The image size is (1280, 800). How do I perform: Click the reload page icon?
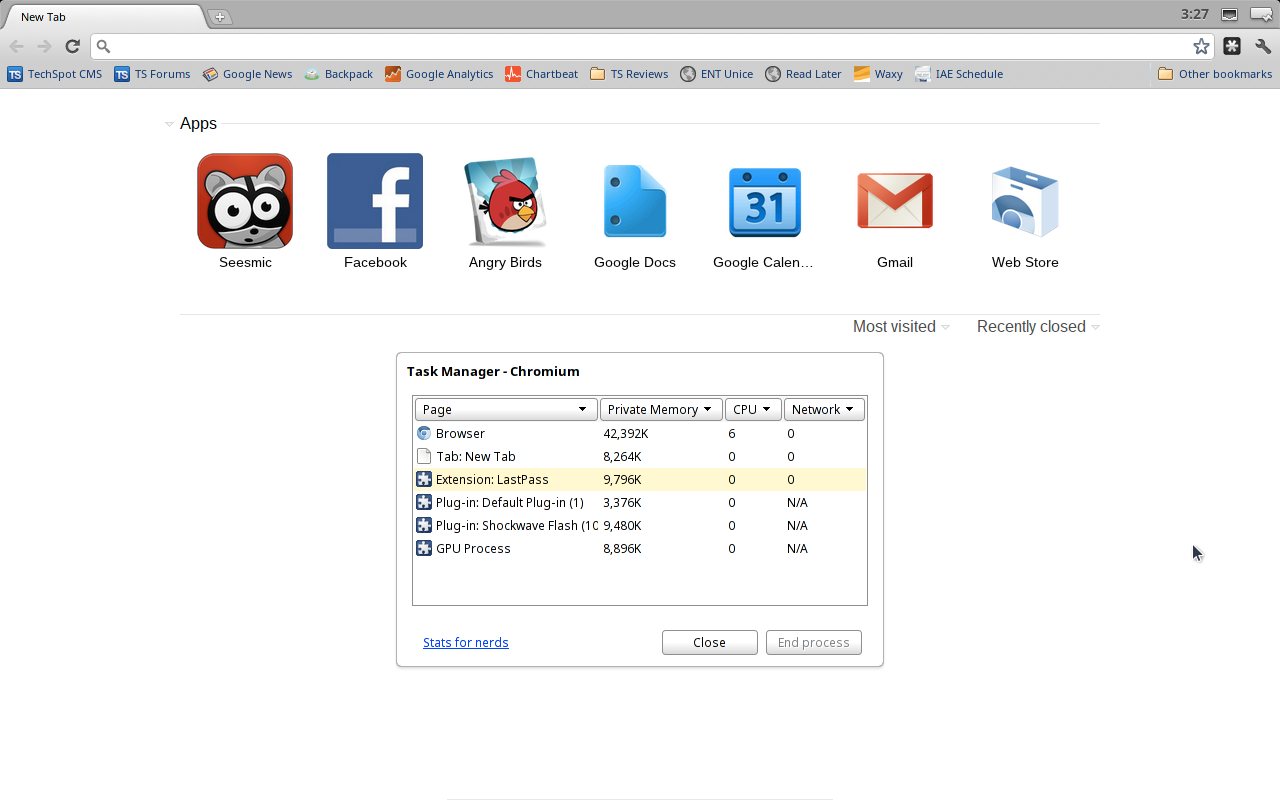point(72,46)
